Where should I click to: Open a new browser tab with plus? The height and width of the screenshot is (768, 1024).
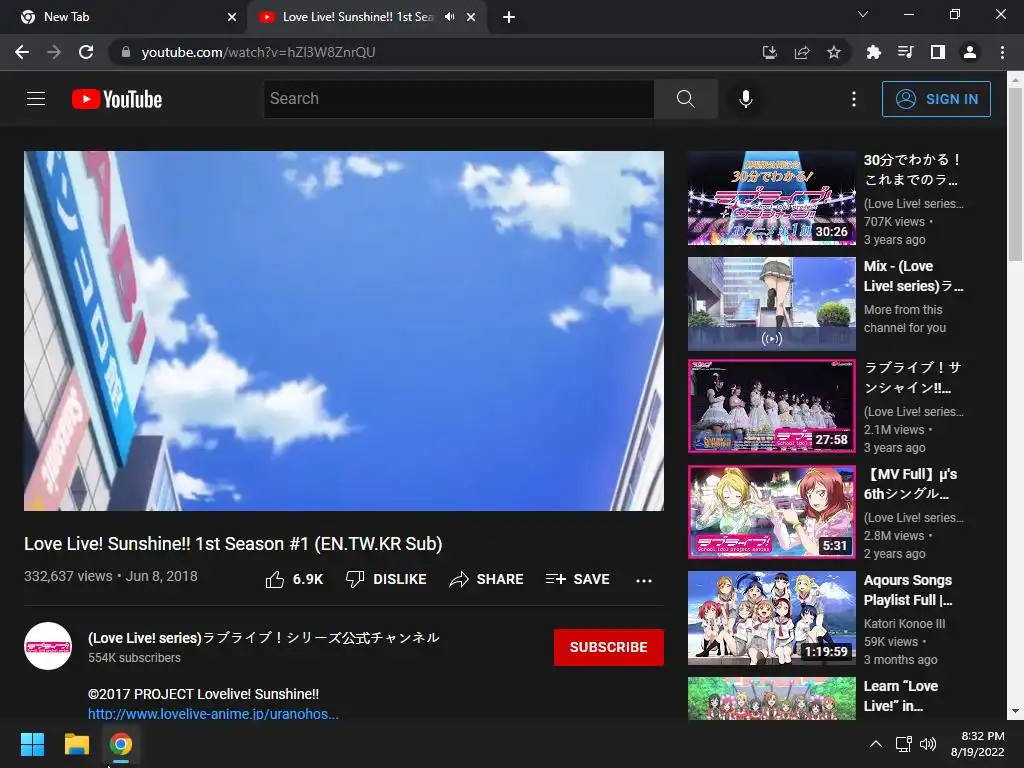click(509, 17)
